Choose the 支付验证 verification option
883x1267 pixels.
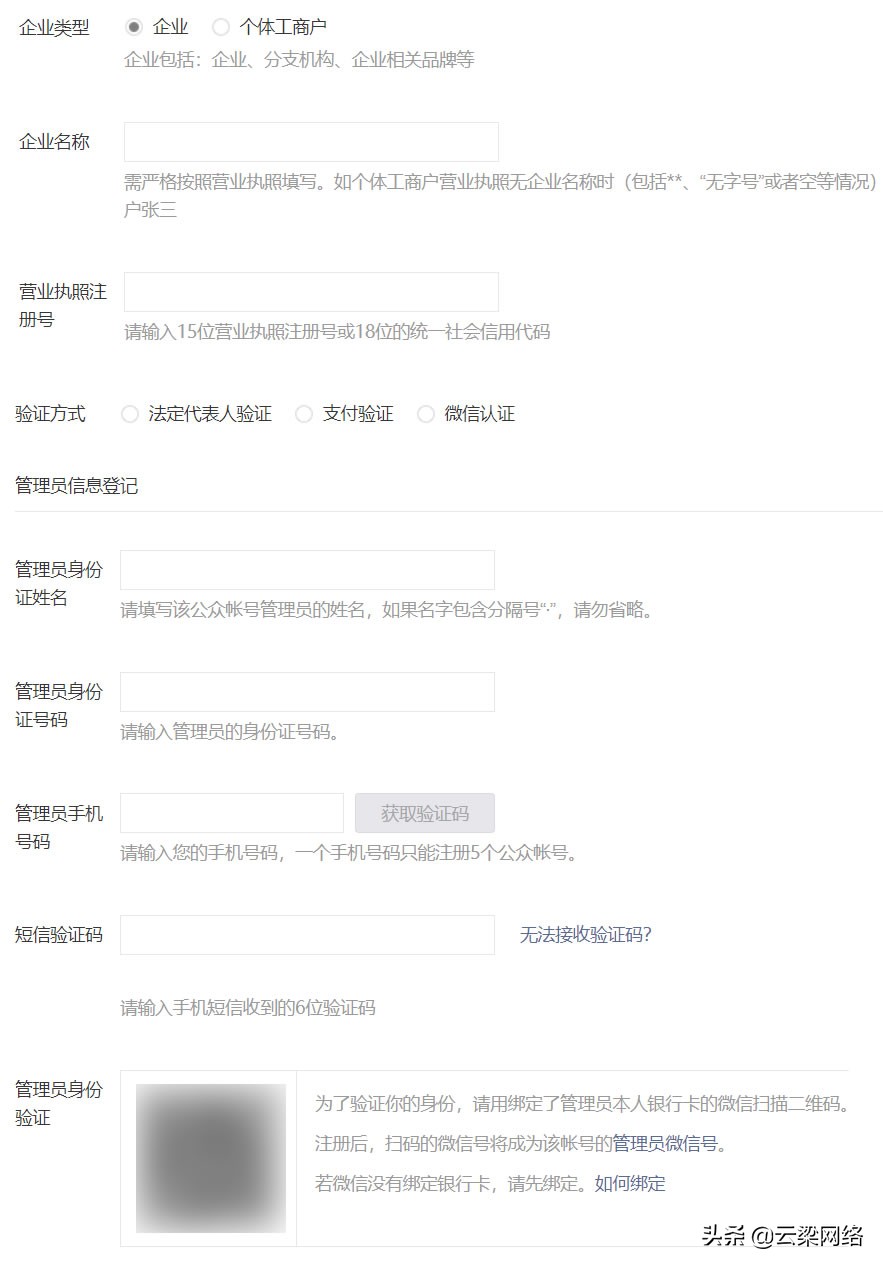(x=304, y=413)
